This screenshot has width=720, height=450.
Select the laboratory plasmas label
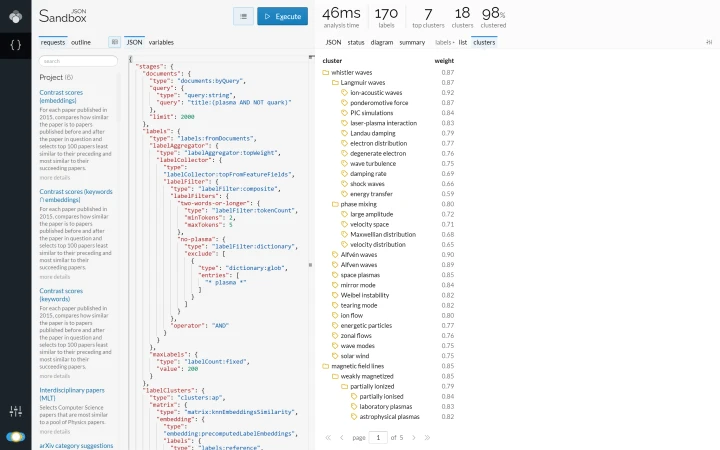click(x=386, y=406)
